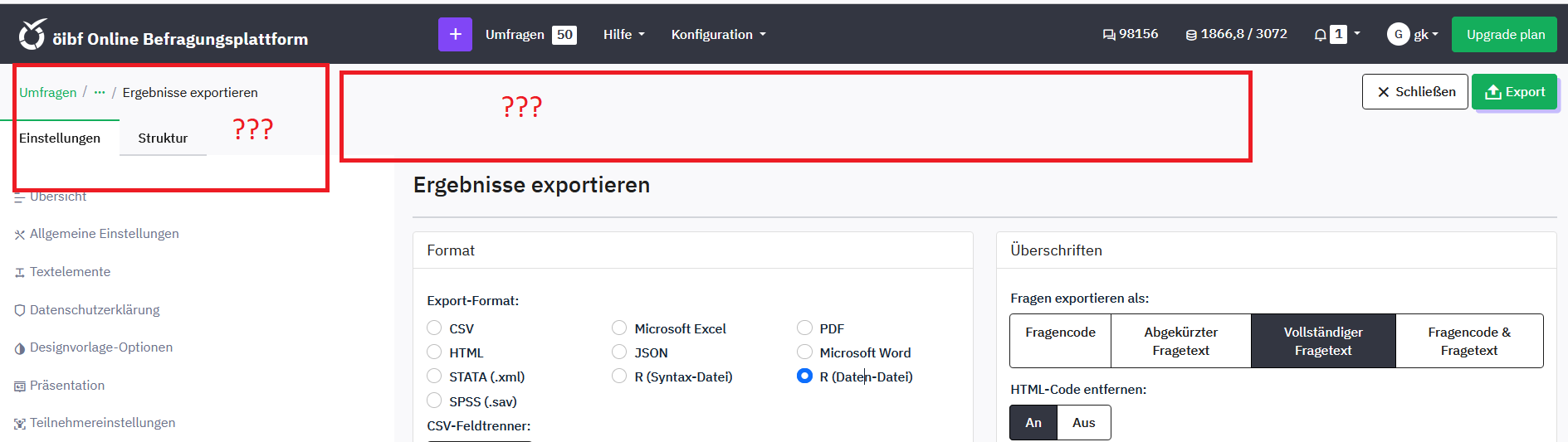Screen dimensions: 1568x442
Task: Open Designvorlage-Optionen in the sidebar
Action: coord(100,347)
